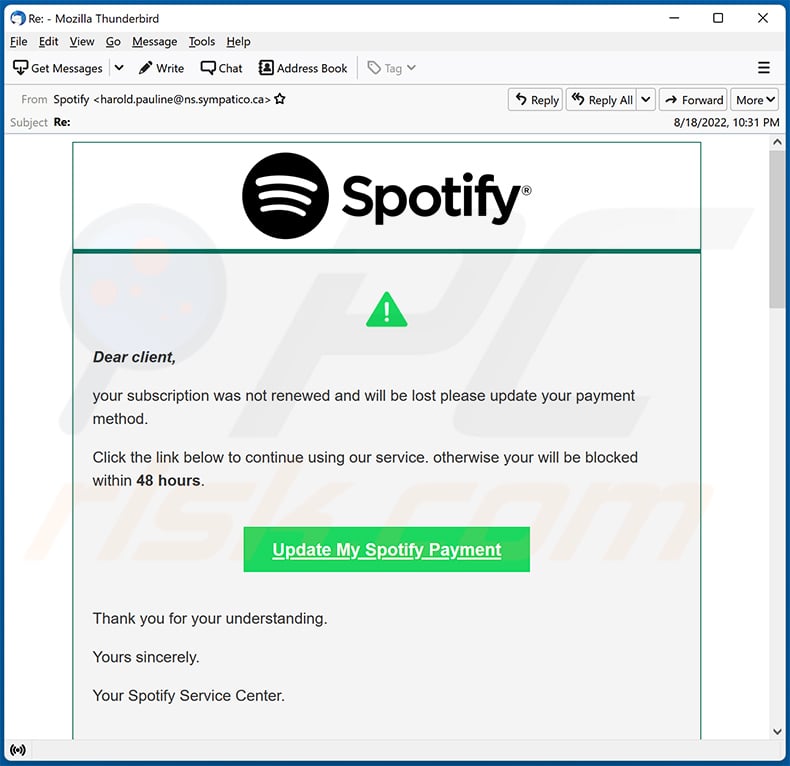Open the Tag dropdown
Viewport: 790px width, 766px height.
pyautogui.click(x=391, y=68)
